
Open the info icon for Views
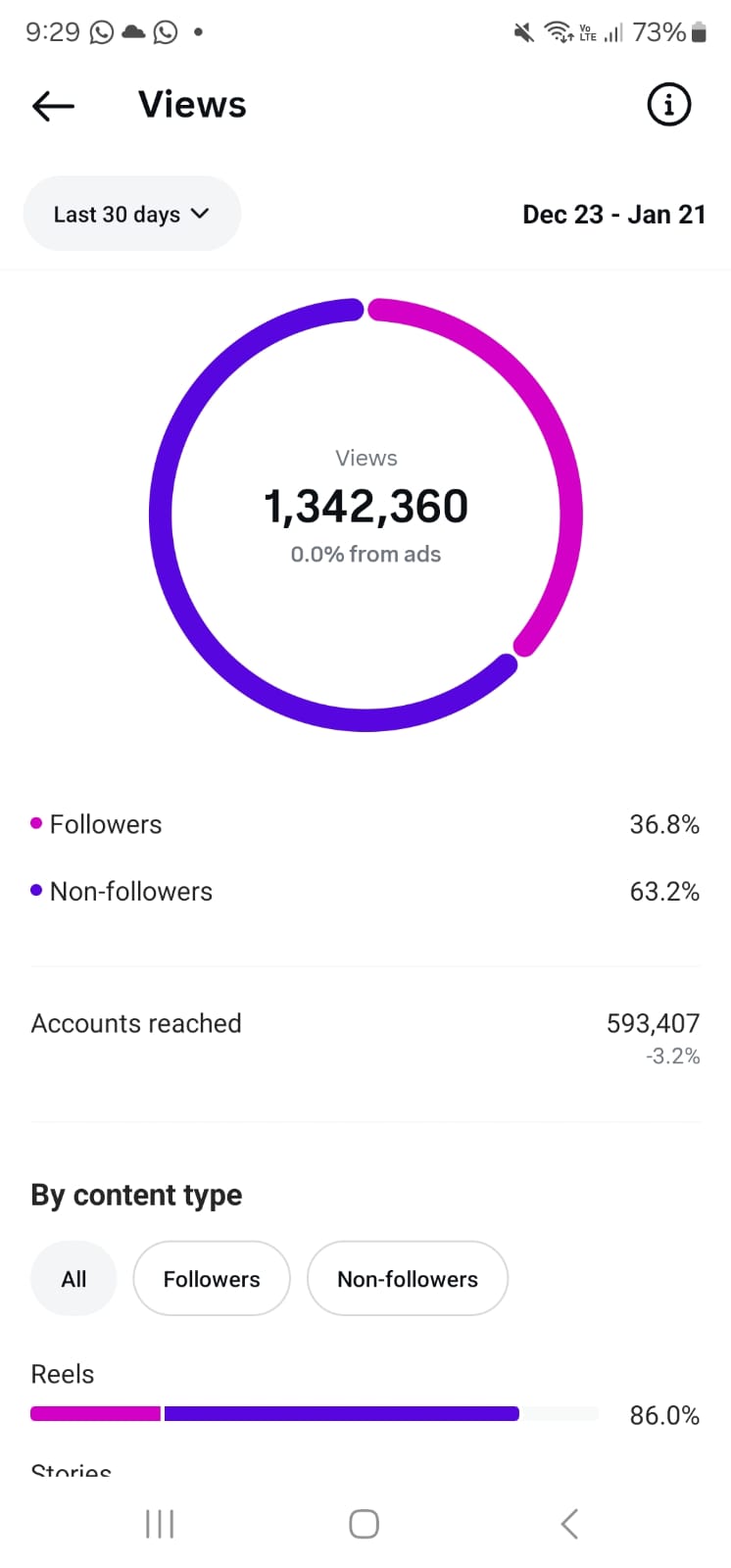pyautogui.click(x=669, y=104)
